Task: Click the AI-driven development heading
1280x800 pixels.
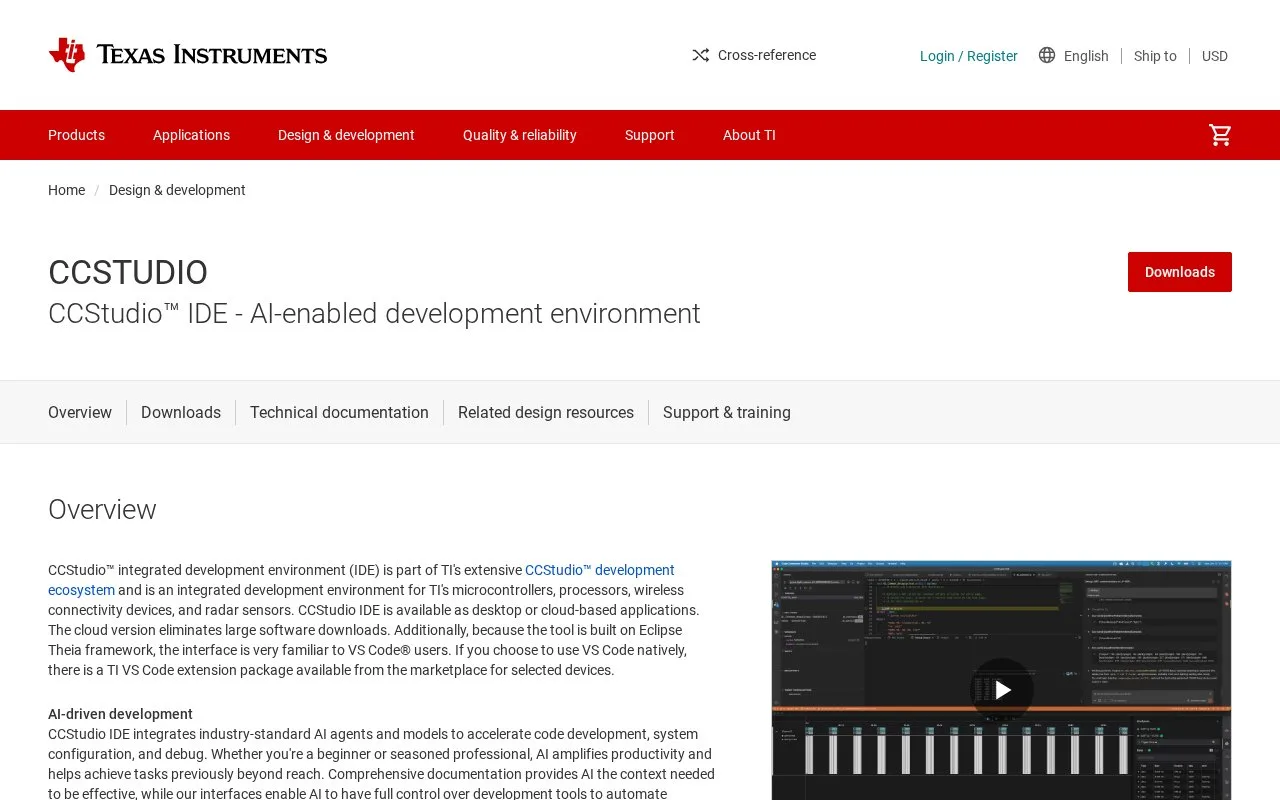Action: [120, 714]
